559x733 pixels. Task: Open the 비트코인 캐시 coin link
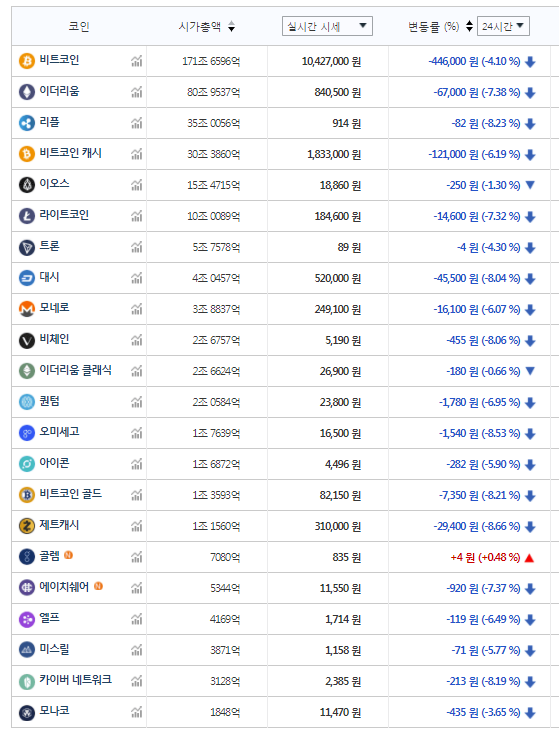[71, 153]
